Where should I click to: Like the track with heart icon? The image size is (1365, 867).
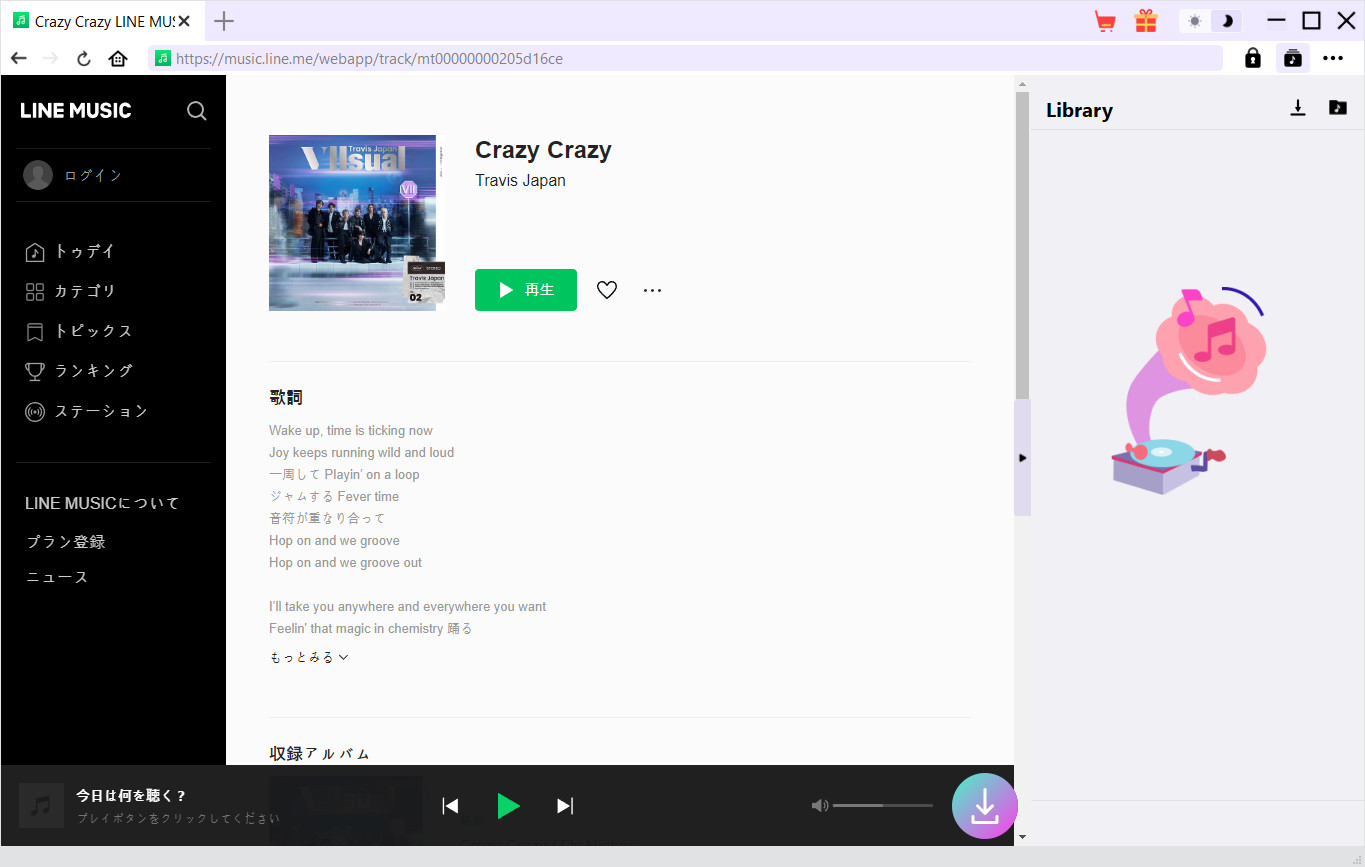(x=607, y=290)
